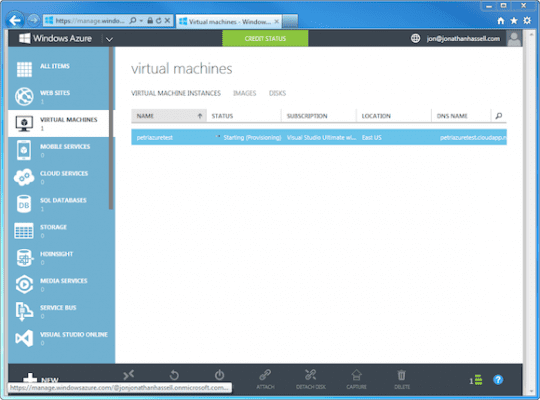Open All Items grid icon in sidebar
The height and width of the screenshot is (400, 540).
[x=24, y=69]
